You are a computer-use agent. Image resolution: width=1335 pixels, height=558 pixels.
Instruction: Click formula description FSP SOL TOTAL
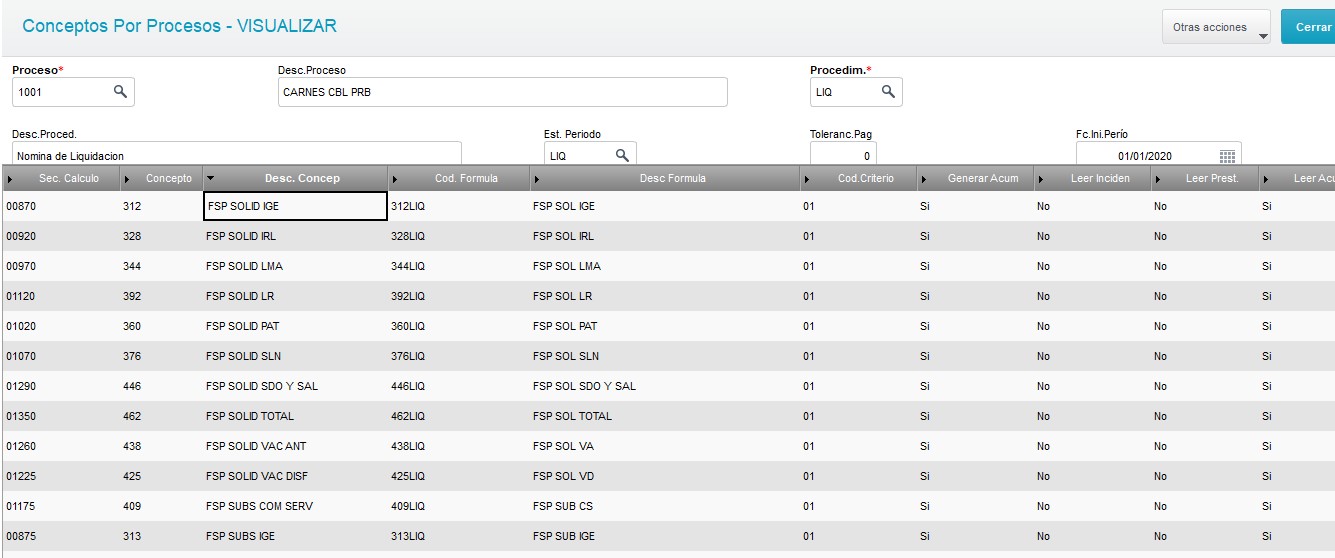click(x=572, y=416)
